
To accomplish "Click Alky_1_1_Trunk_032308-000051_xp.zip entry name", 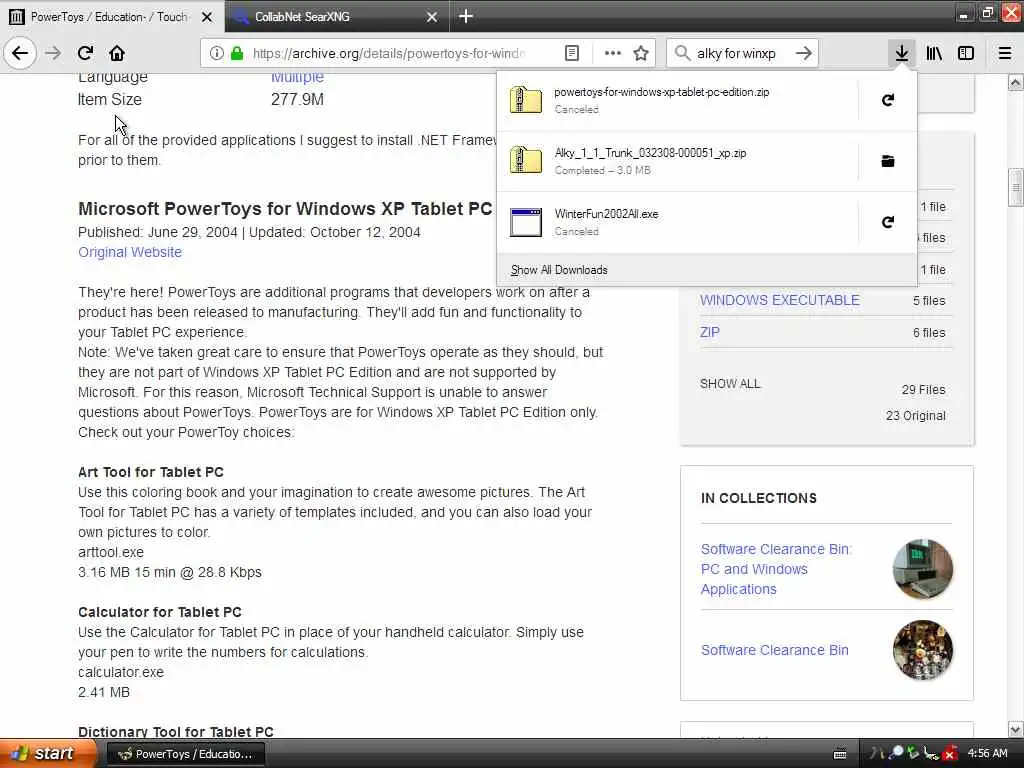I will pos(650,153).
